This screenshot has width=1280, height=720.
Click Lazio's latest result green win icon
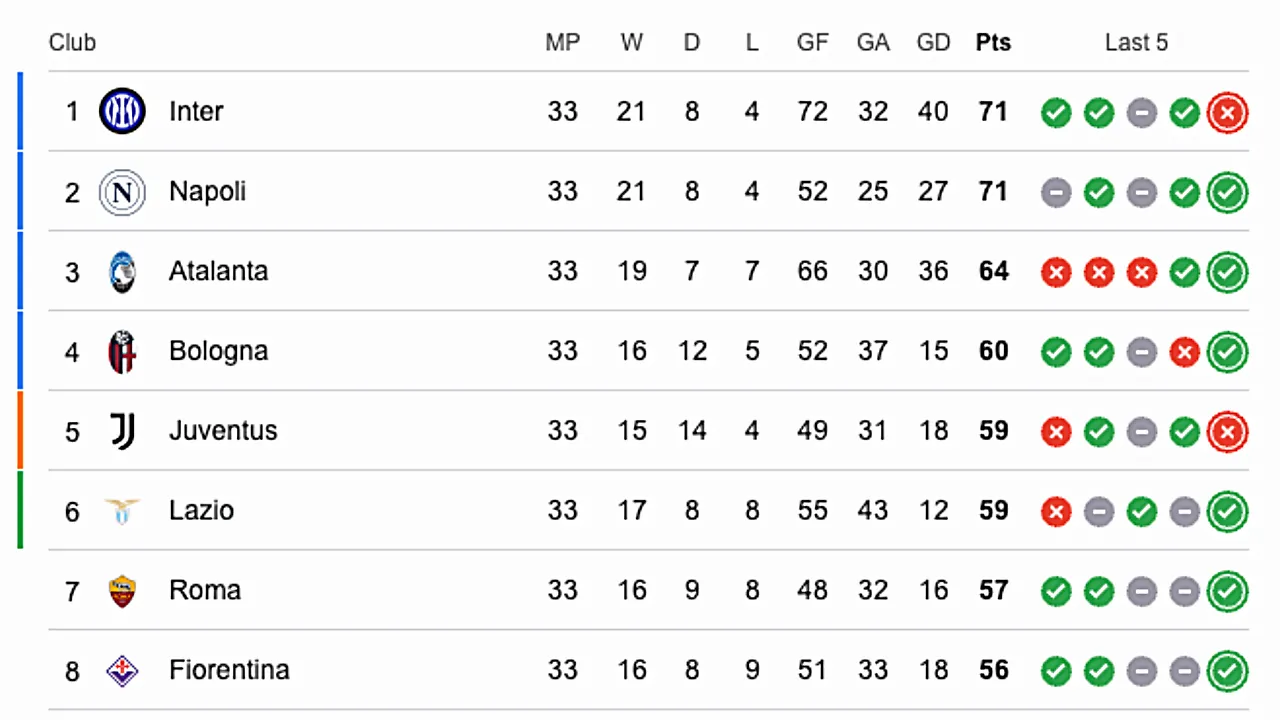coord(1227,512)
